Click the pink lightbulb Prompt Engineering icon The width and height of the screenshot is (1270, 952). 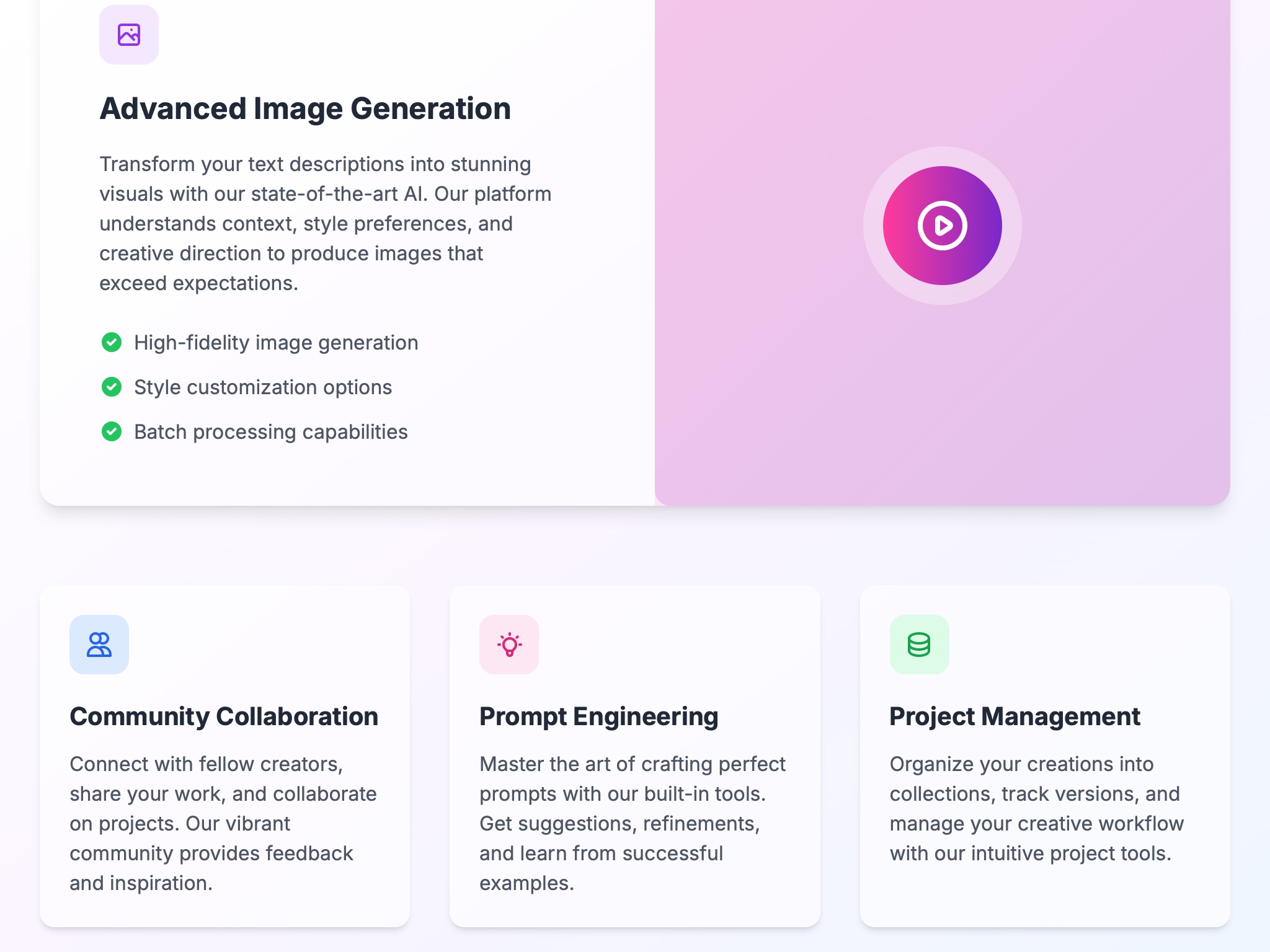pos(508,645)
